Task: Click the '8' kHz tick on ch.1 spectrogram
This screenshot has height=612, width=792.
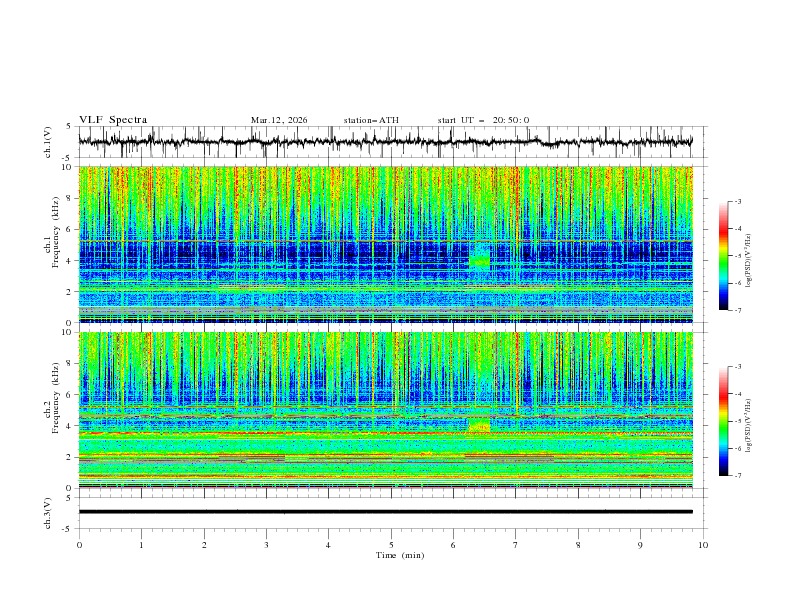Action: click(x=70, y=198)
